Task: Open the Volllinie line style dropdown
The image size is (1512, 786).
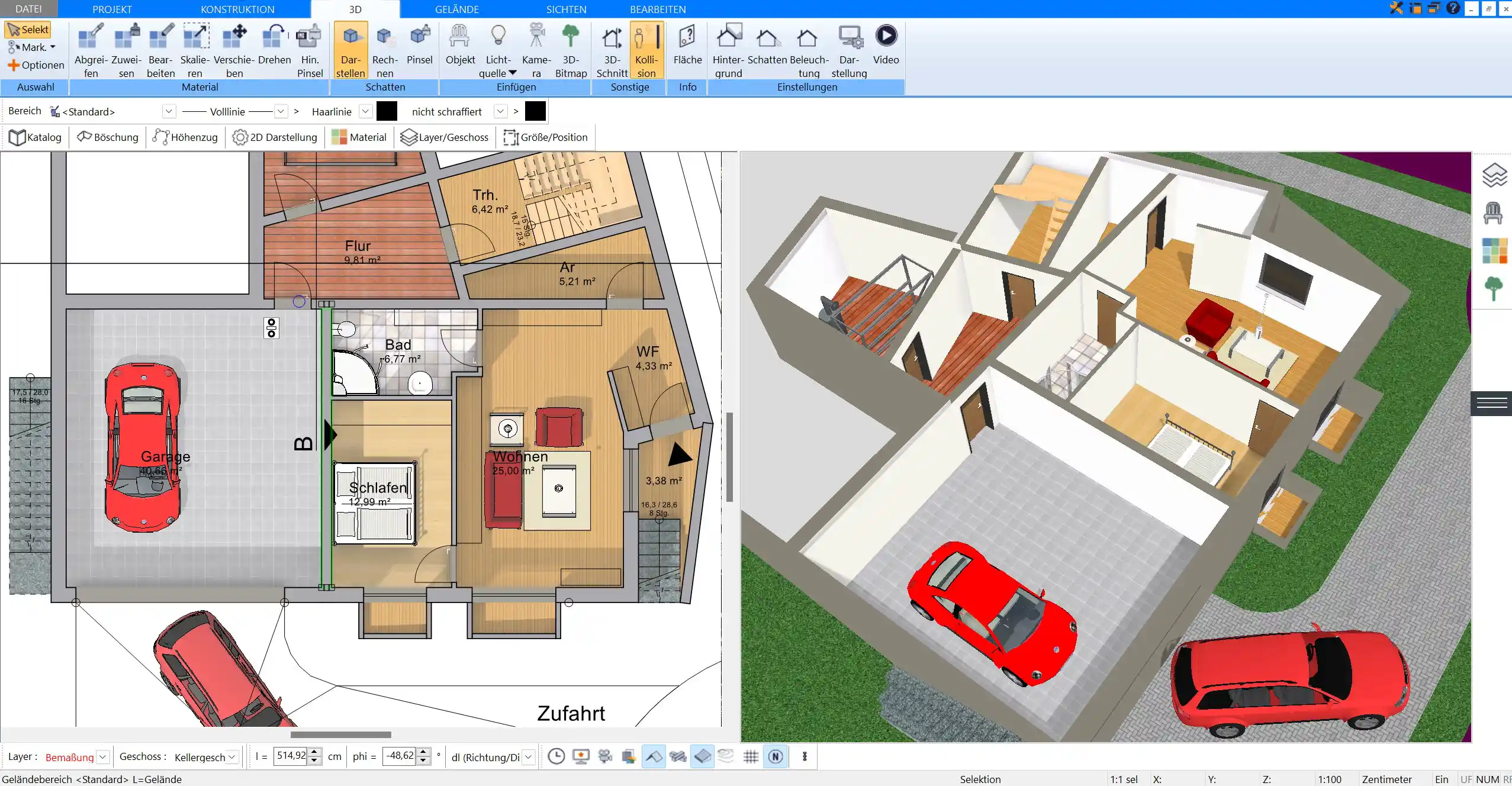Action: point(281,111)
